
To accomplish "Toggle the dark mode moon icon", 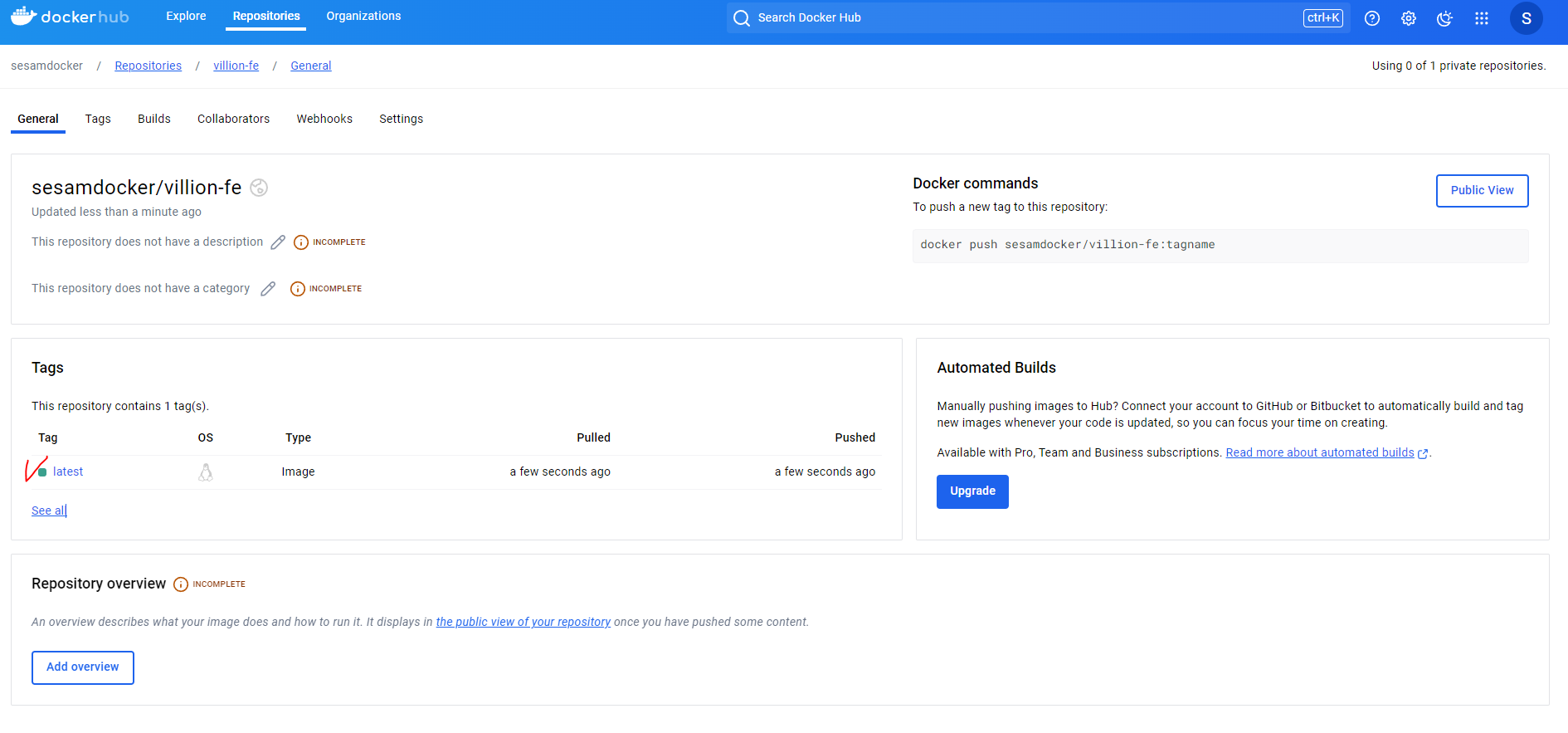I will coord(1445,18).
